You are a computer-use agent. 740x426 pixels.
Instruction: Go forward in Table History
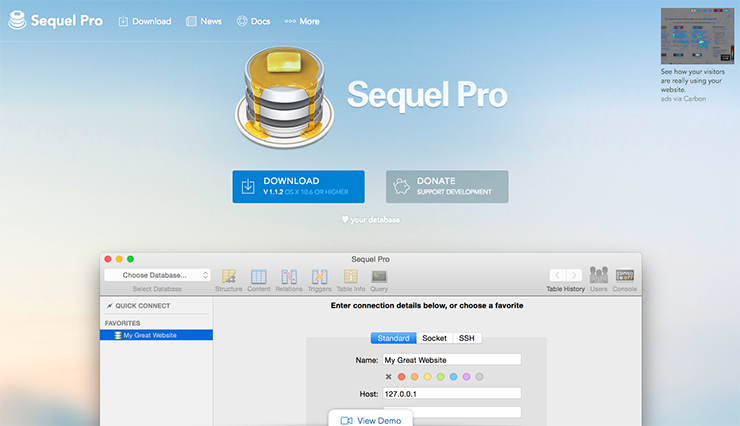point(574,275)
